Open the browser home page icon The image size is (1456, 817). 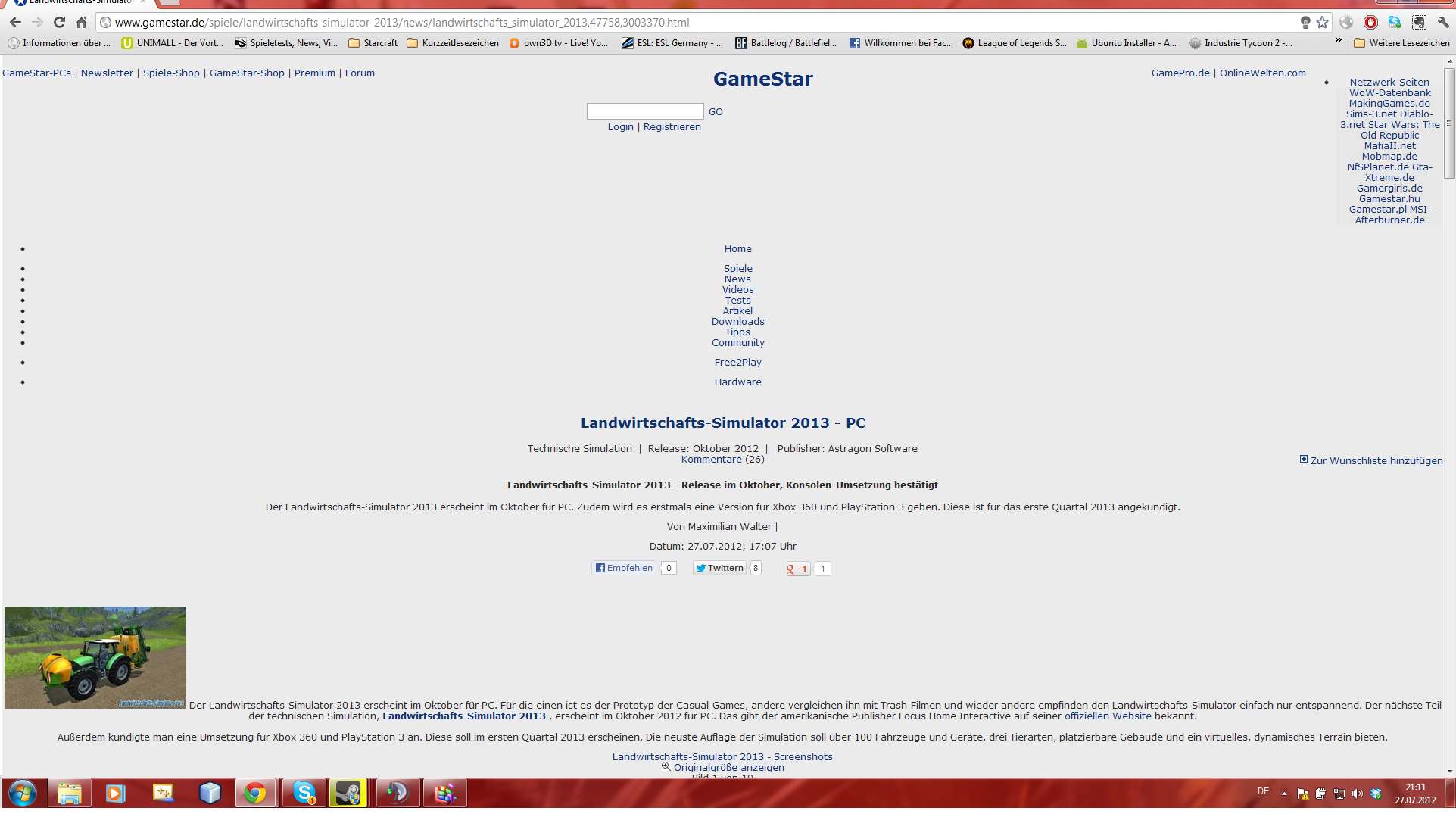81,23
